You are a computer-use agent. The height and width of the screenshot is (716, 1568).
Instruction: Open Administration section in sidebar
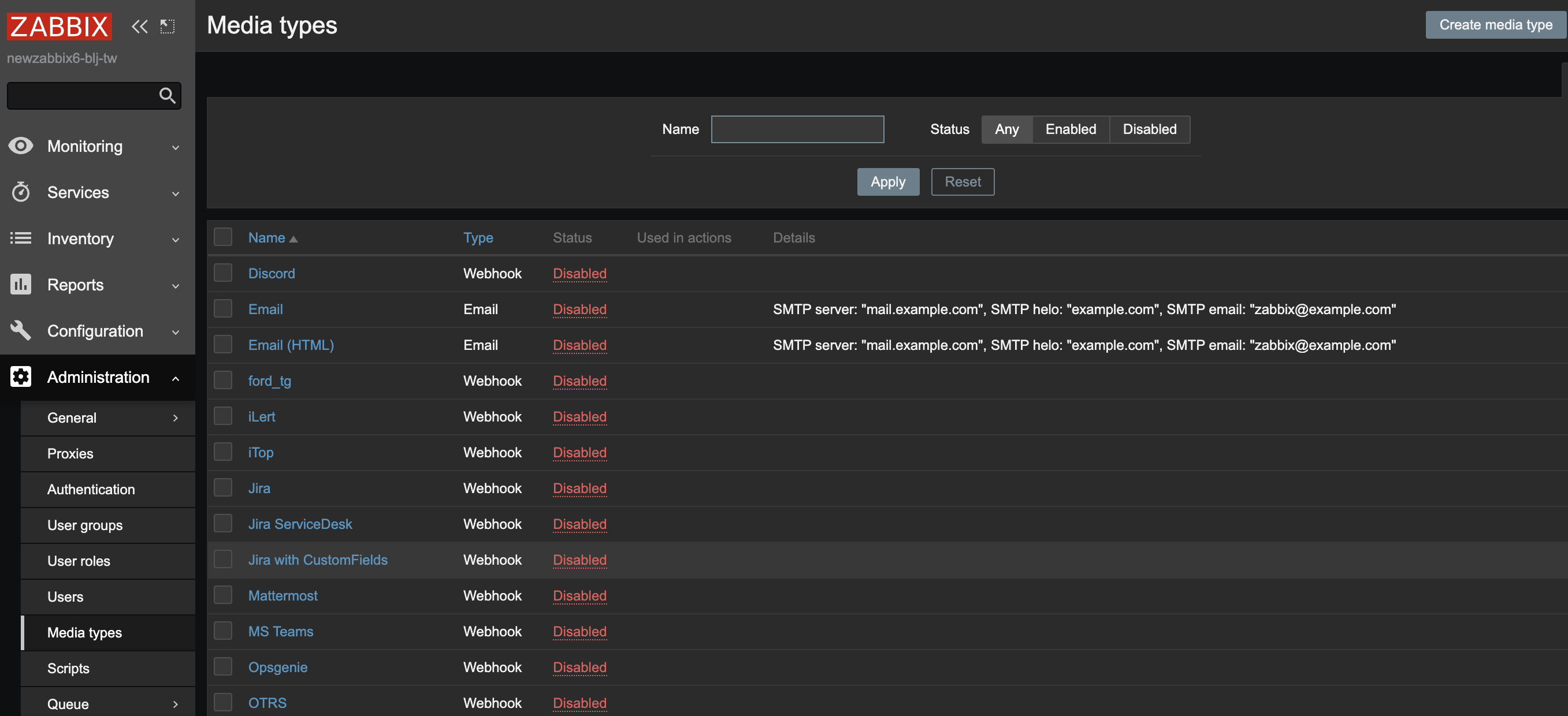(97, 377)
